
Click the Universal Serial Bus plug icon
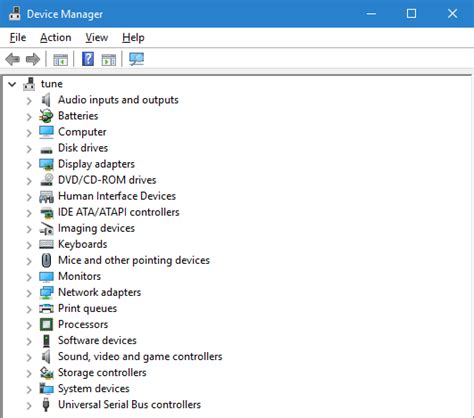[46, 405]
